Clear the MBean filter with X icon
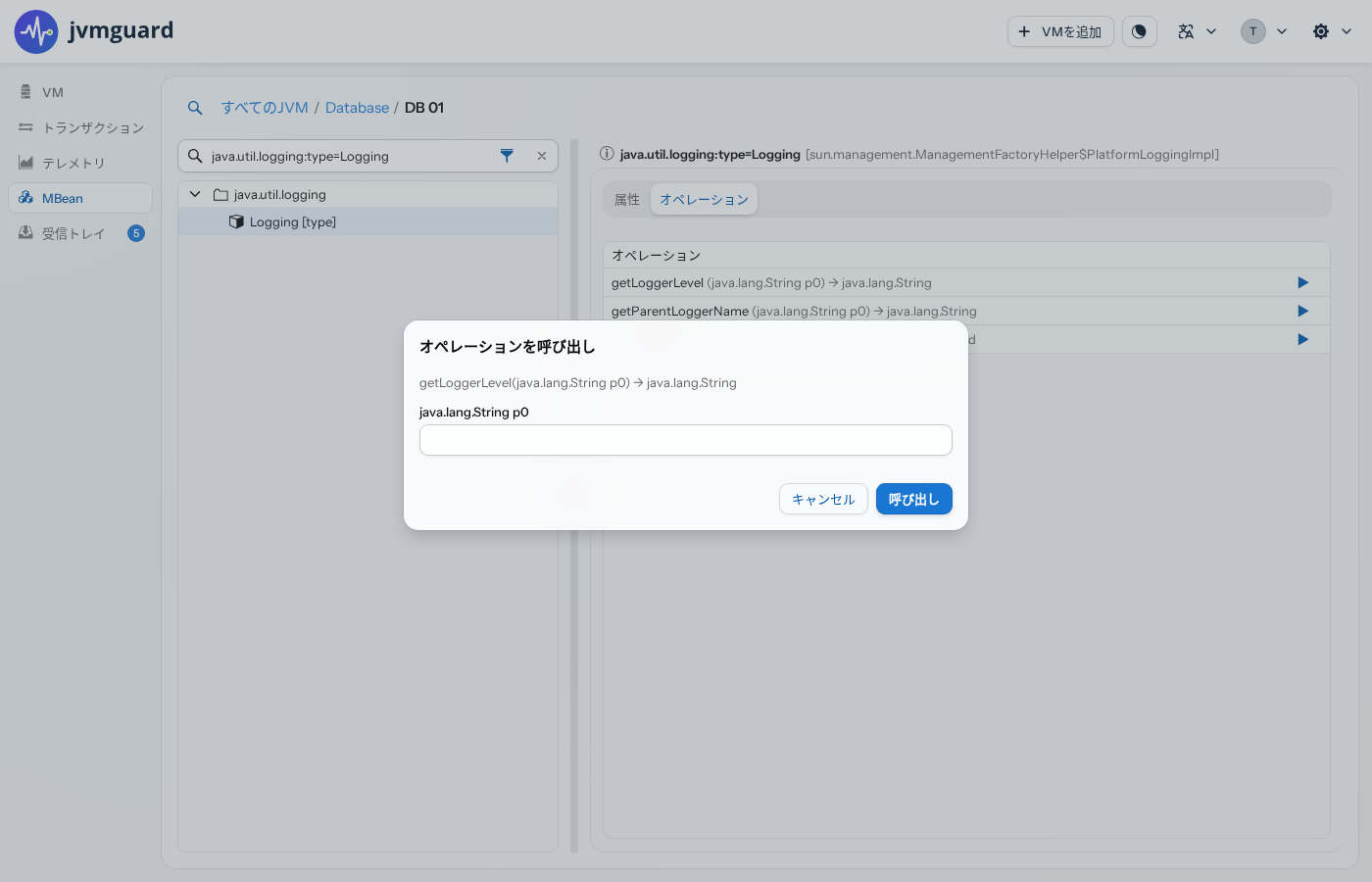The height and width of the screenshot is (882, 1372). click(542, 156)
